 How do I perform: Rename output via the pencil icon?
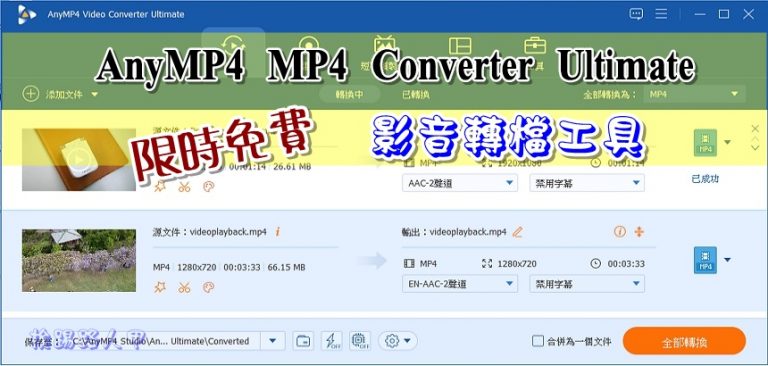517,232
